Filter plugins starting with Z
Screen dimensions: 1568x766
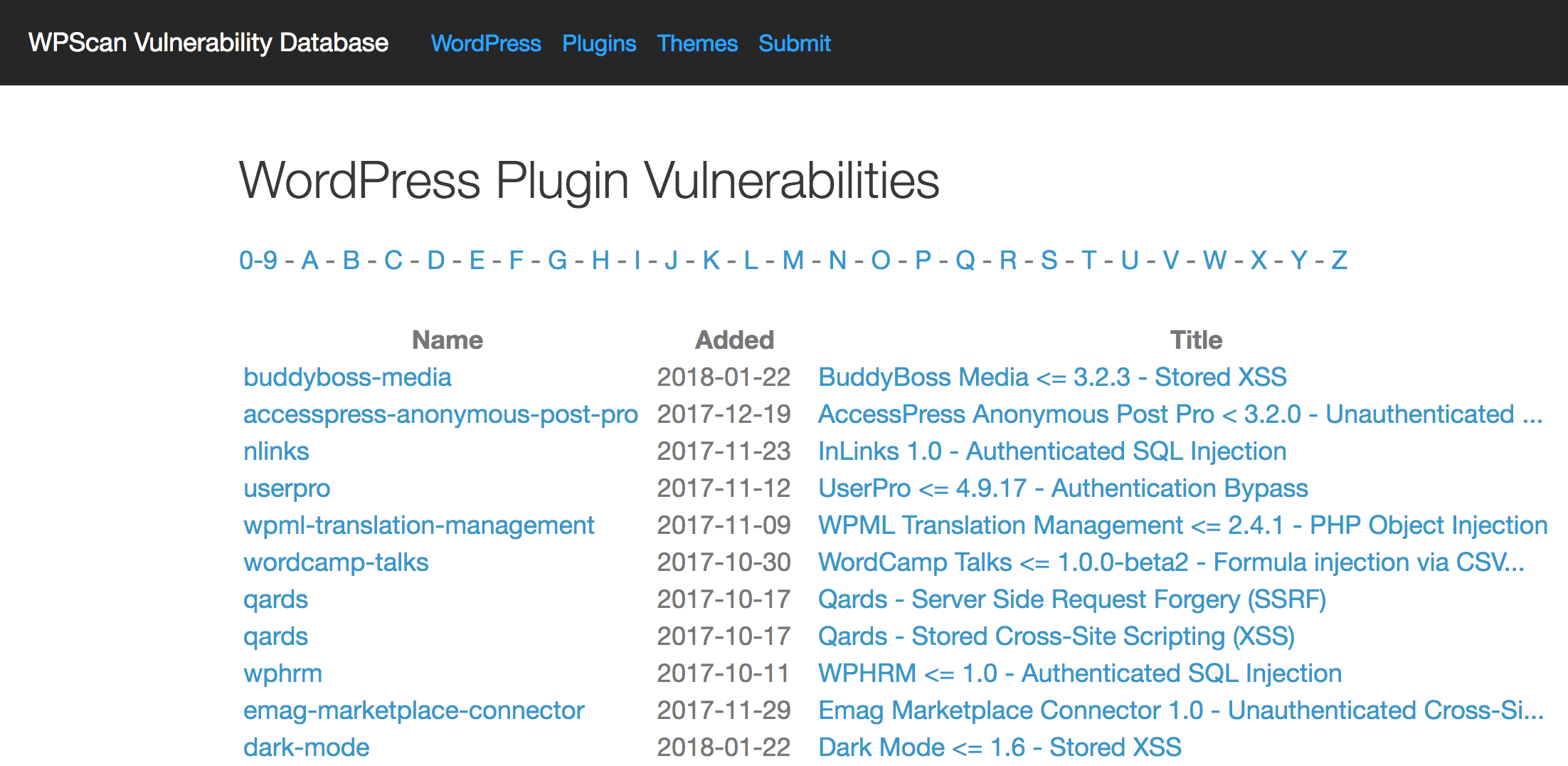1338,261
